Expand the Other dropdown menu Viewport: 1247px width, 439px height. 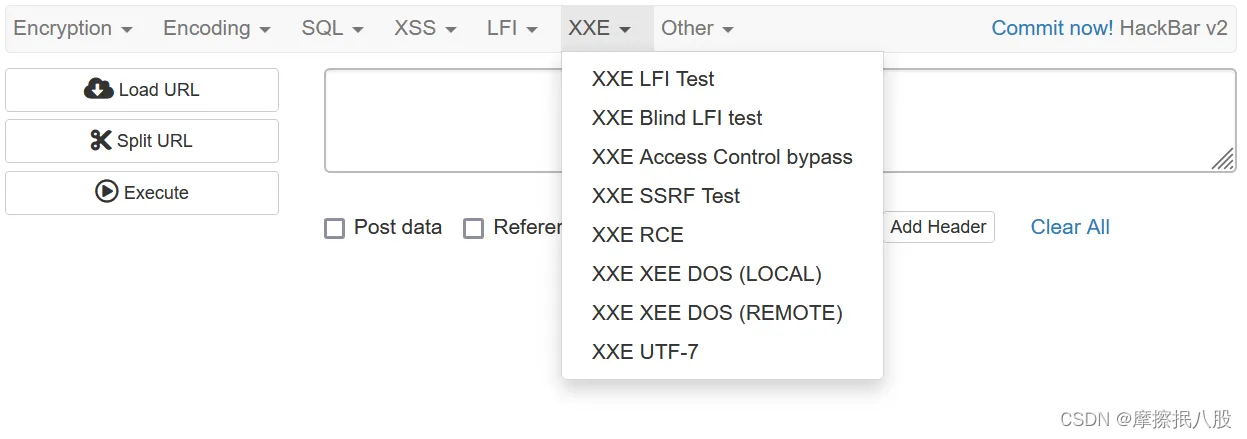point(697,28)
